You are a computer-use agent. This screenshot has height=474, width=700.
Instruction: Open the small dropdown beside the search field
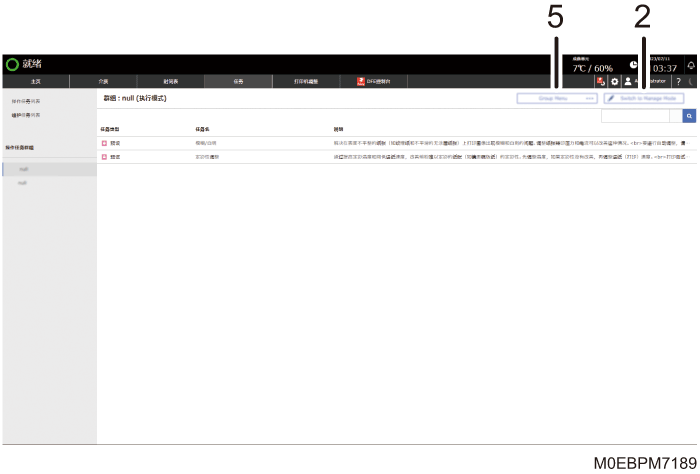point(676,116)
